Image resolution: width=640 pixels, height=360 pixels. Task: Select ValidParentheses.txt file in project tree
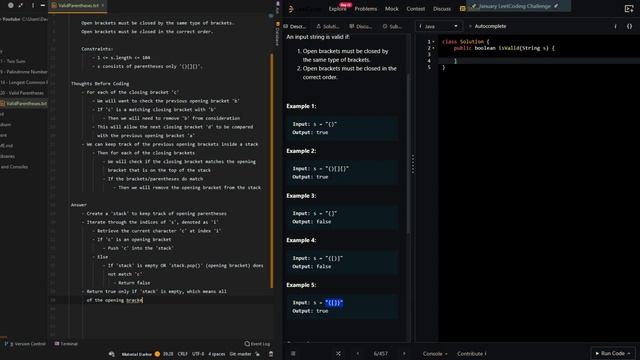pyautogui.click(x=24, y=104)
